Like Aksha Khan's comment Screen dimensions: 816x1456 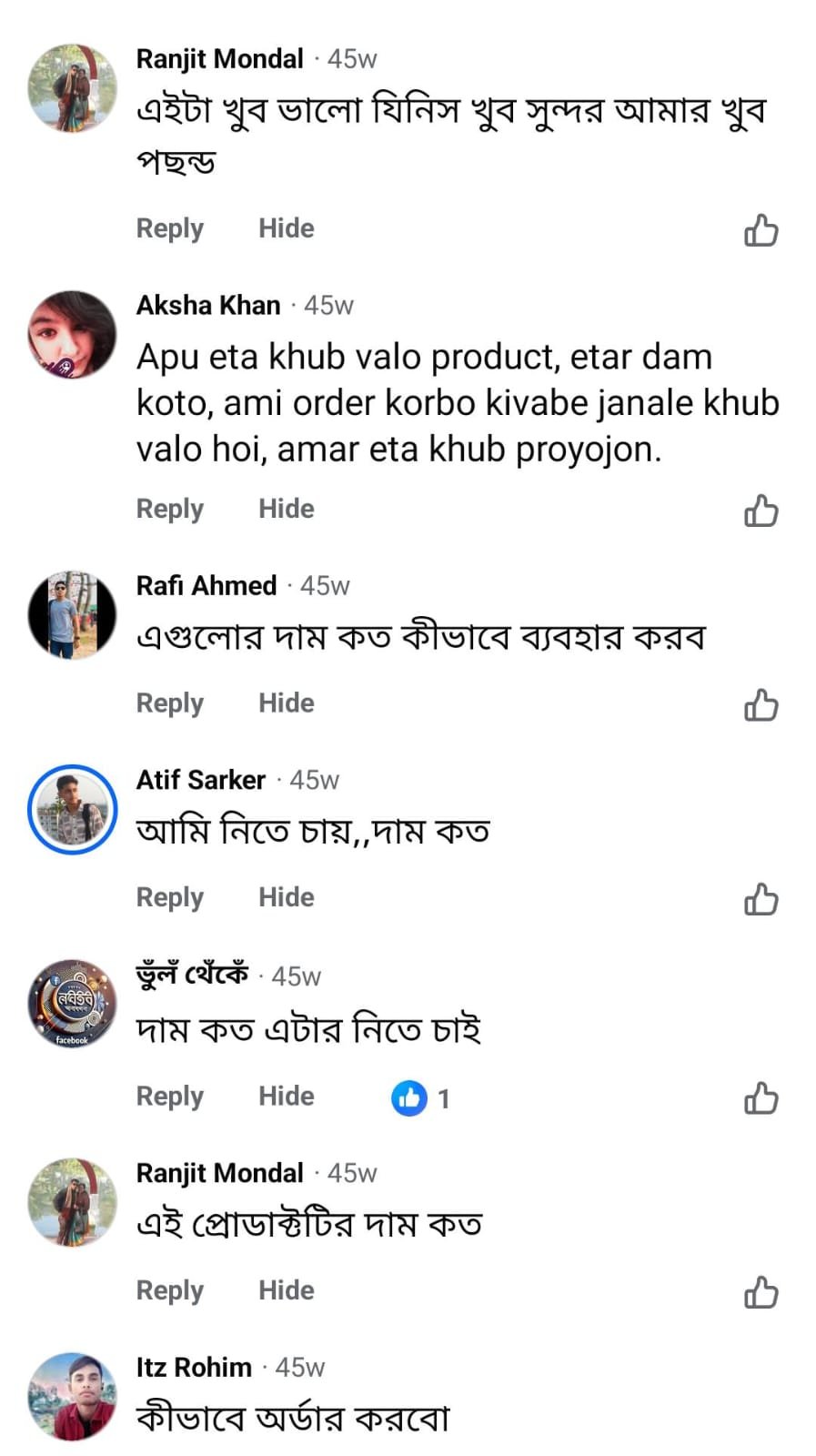(761, 511)
